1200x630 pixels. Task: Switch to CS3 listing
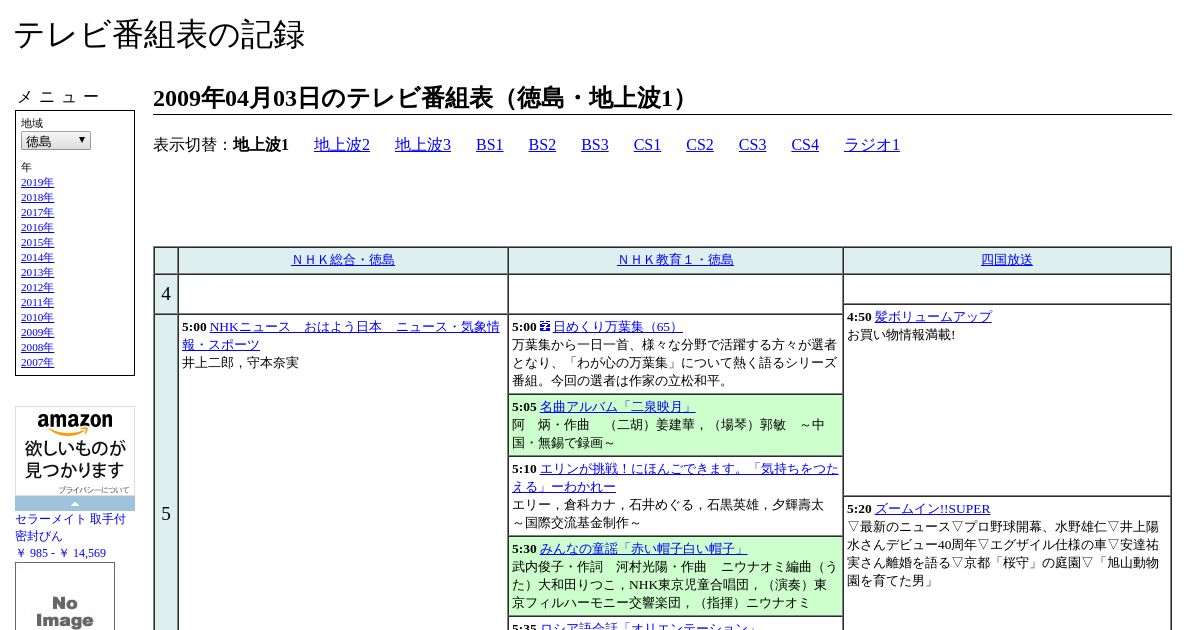[752, 145]
